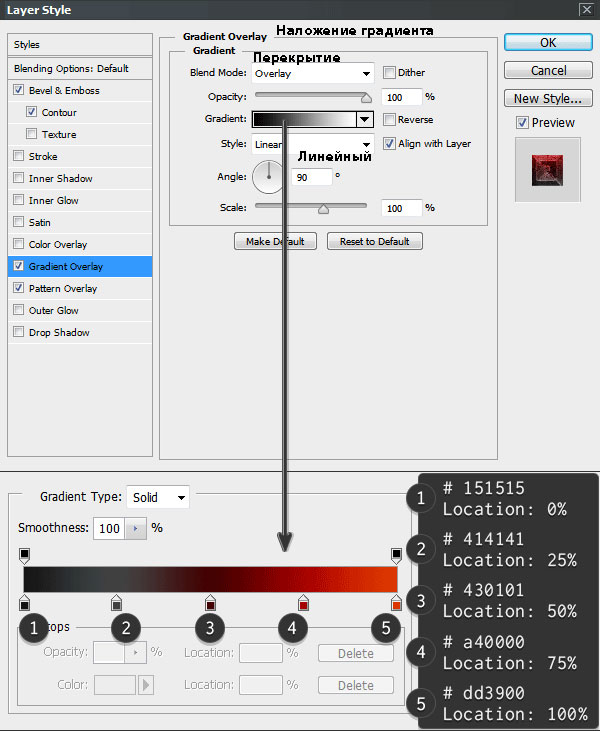Click the color picker arrow beside Color field
Viewport: 600px width, 731px height.
pyautogui.click(x=146, y=685)
